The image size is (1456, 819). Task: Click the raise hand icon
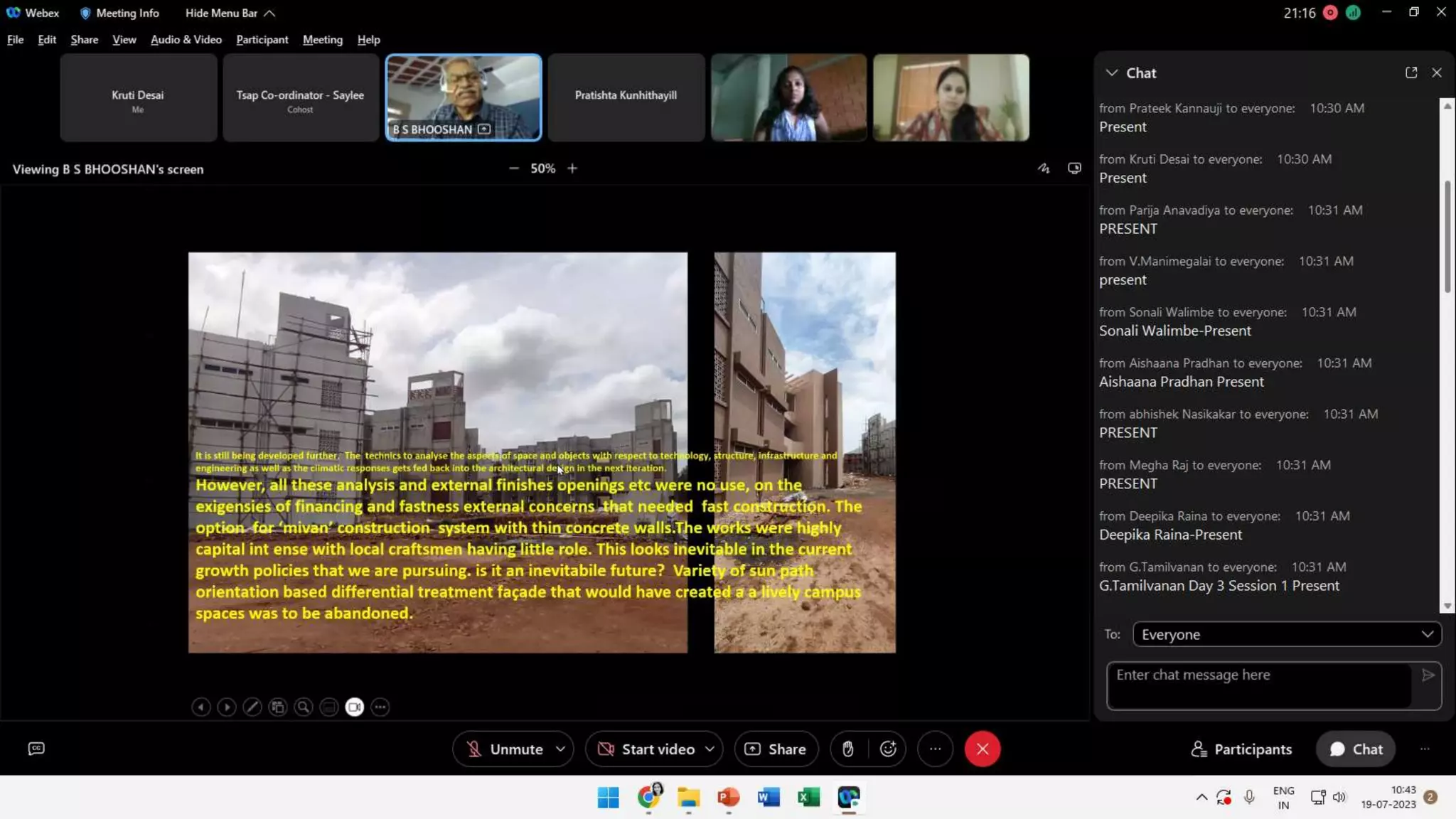coord(847,749)
